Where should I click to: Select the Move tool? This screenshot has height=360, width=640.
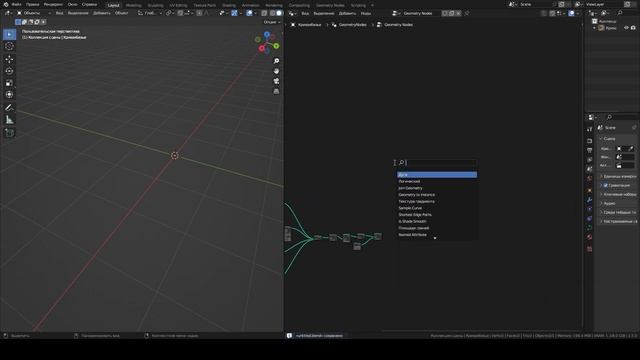pyautogui.click(x=9, y=59)
